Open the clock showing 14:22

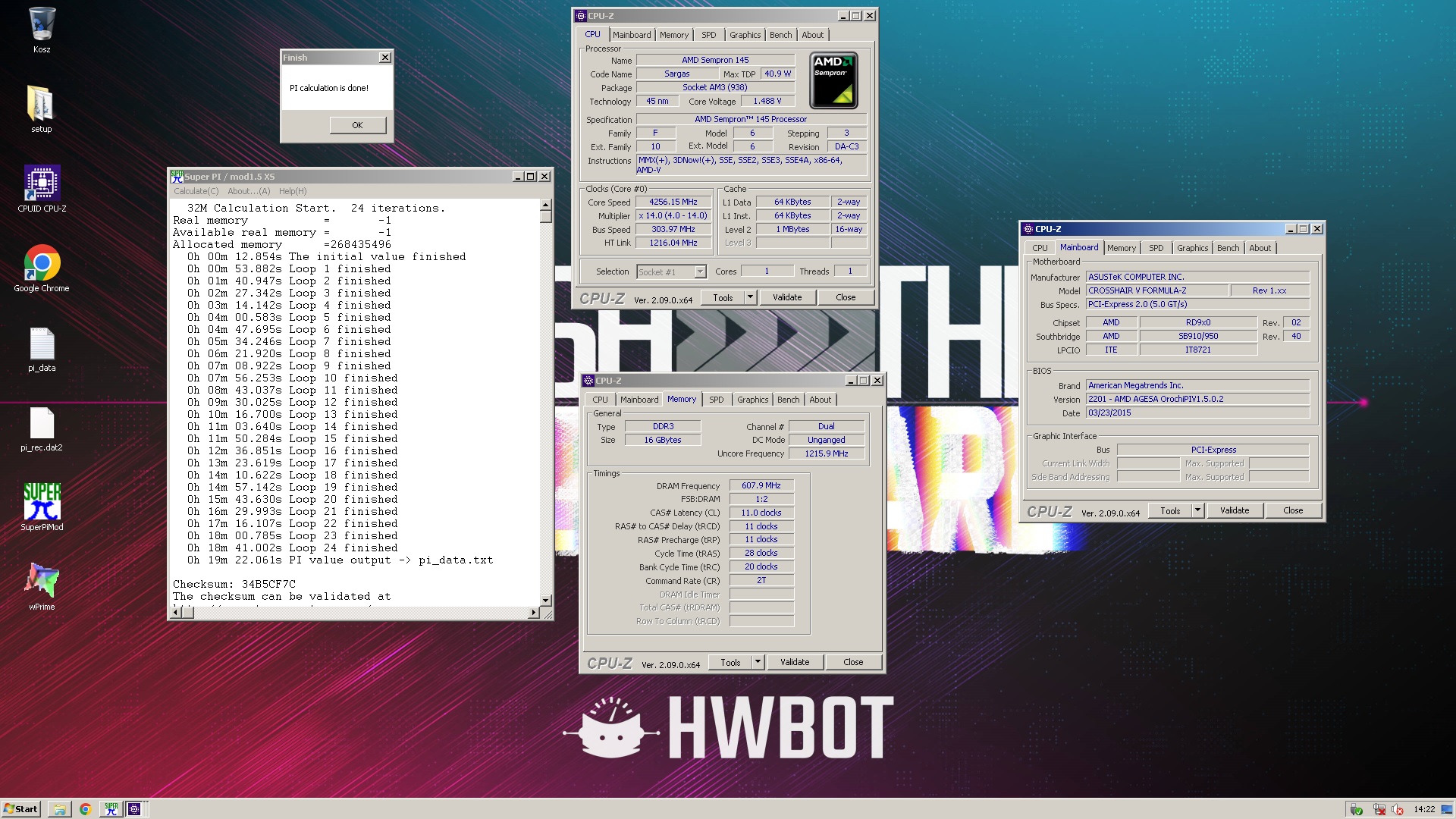(x=1424, y=809)
